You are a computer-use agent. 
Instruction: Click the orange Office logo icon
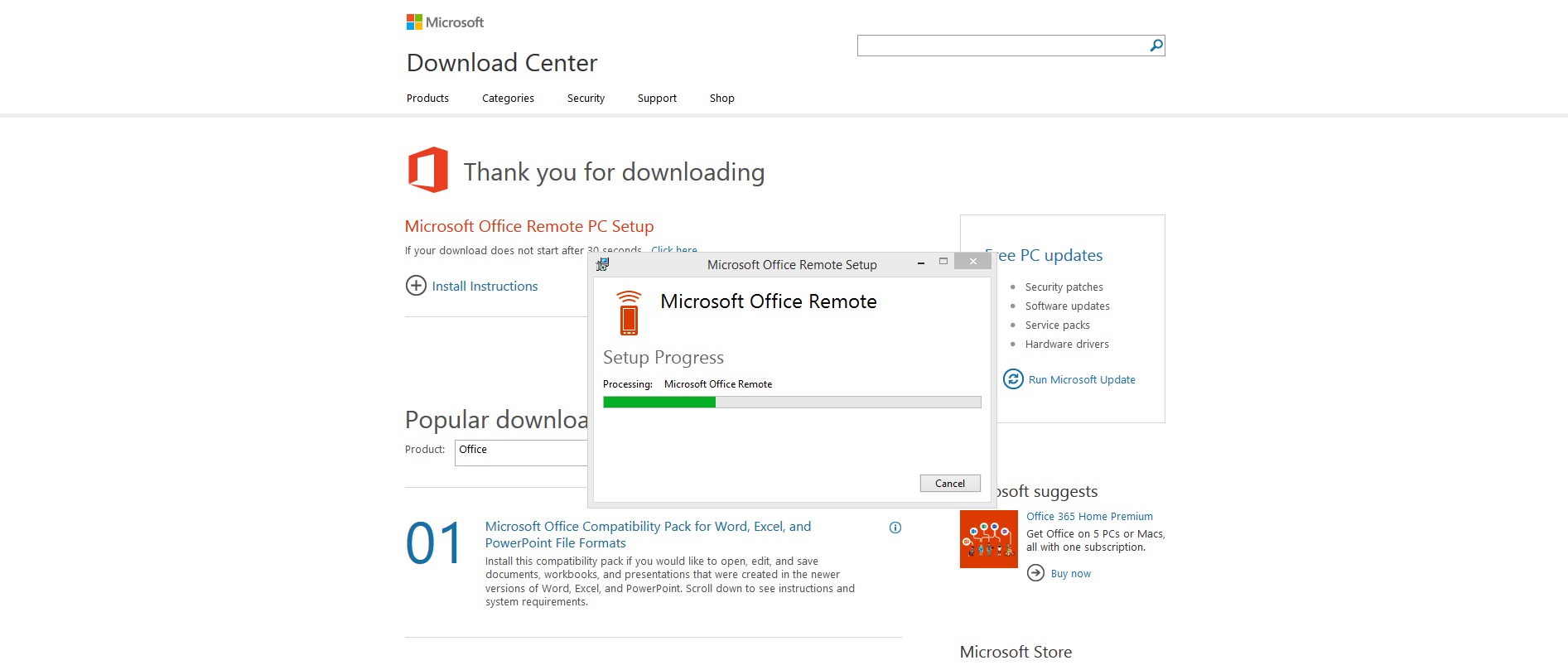pyautogui.click(x=428, y=170)
